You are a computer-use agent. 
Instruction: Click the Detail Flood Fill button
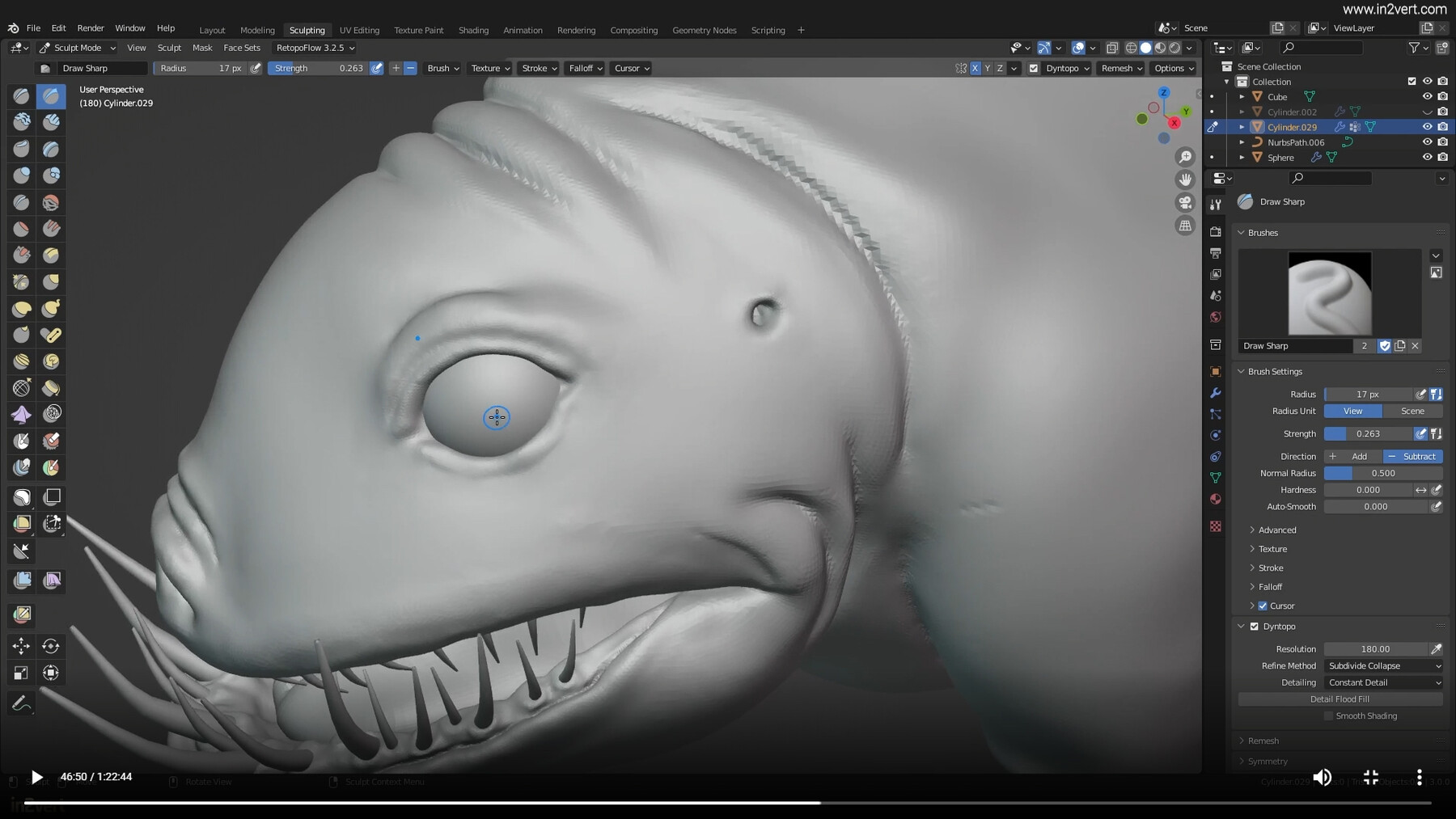(x=1340, y=699)
